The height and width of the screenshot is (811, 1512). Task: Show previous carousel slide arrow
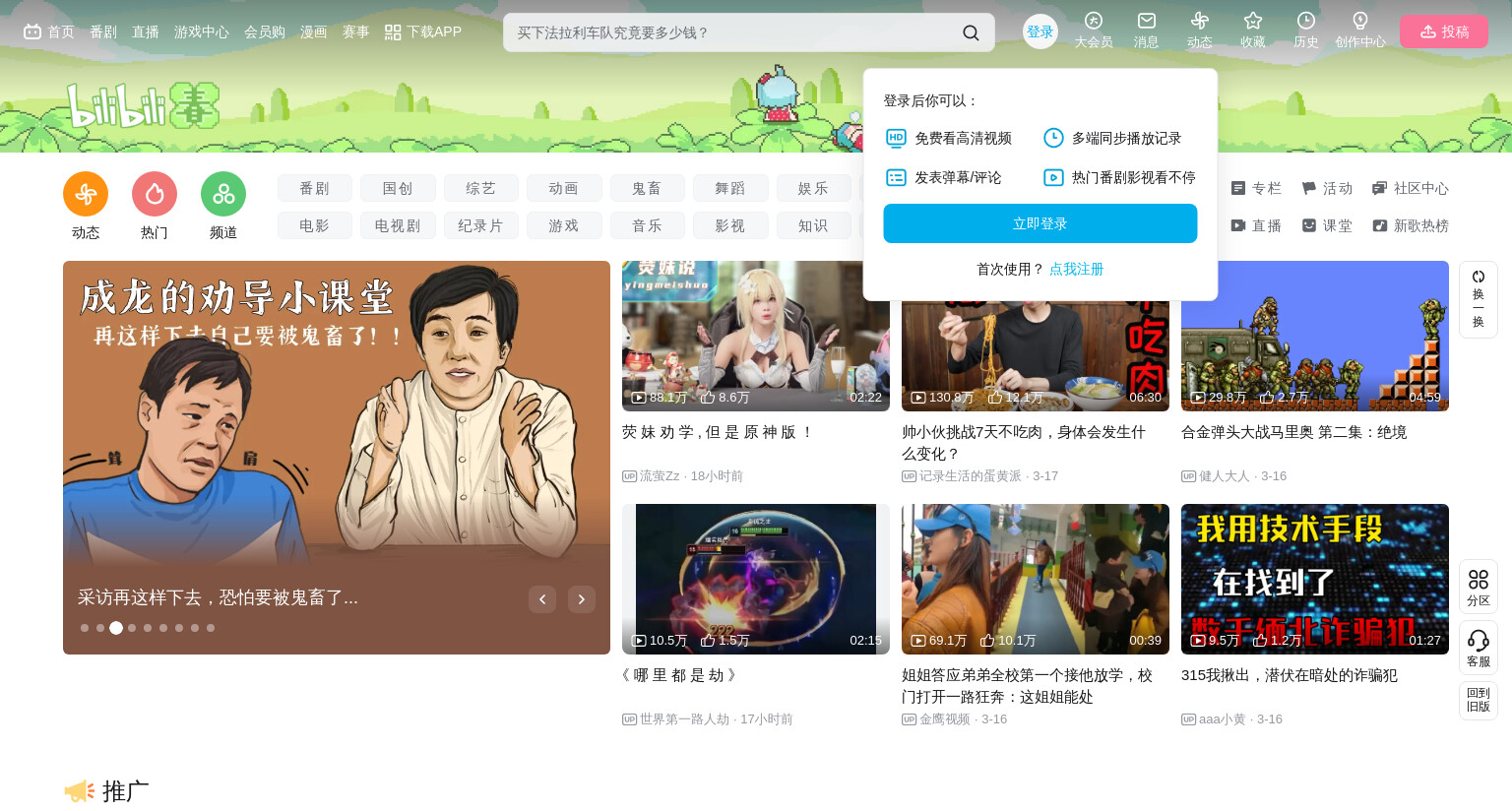click(542, 599)
